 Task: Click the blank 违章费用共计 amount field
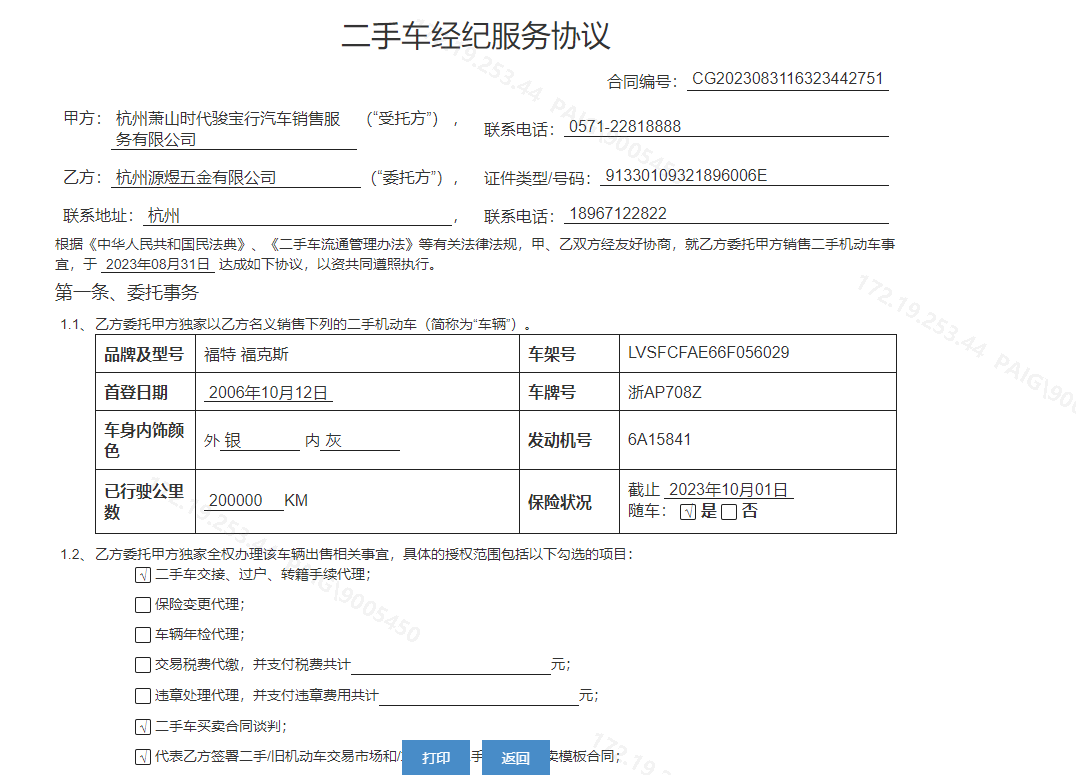point(479,695)
